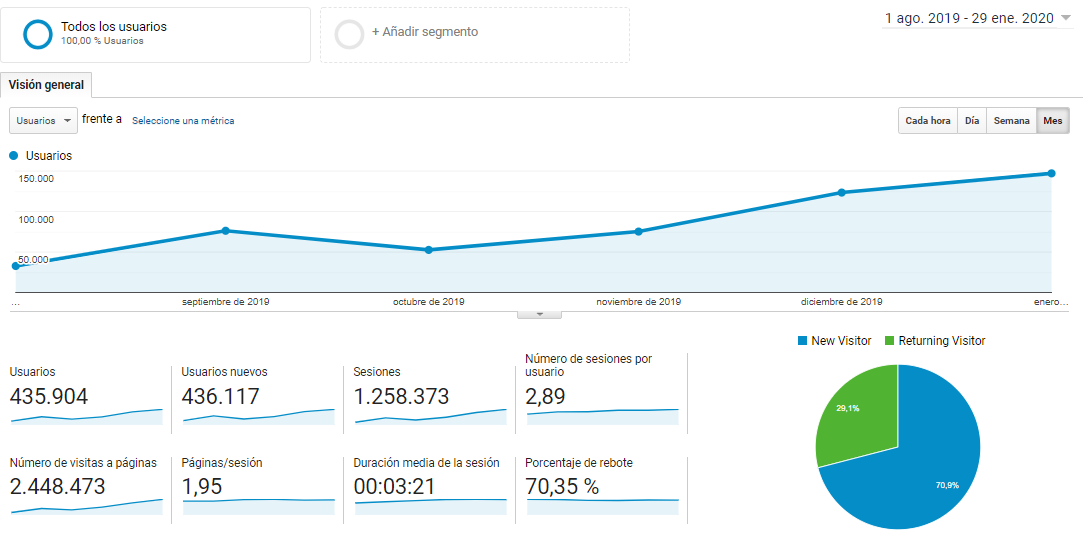This screenshot has height=538, width=1083.
Task: Select the Semana granularity
Action: coord(1011,120)
